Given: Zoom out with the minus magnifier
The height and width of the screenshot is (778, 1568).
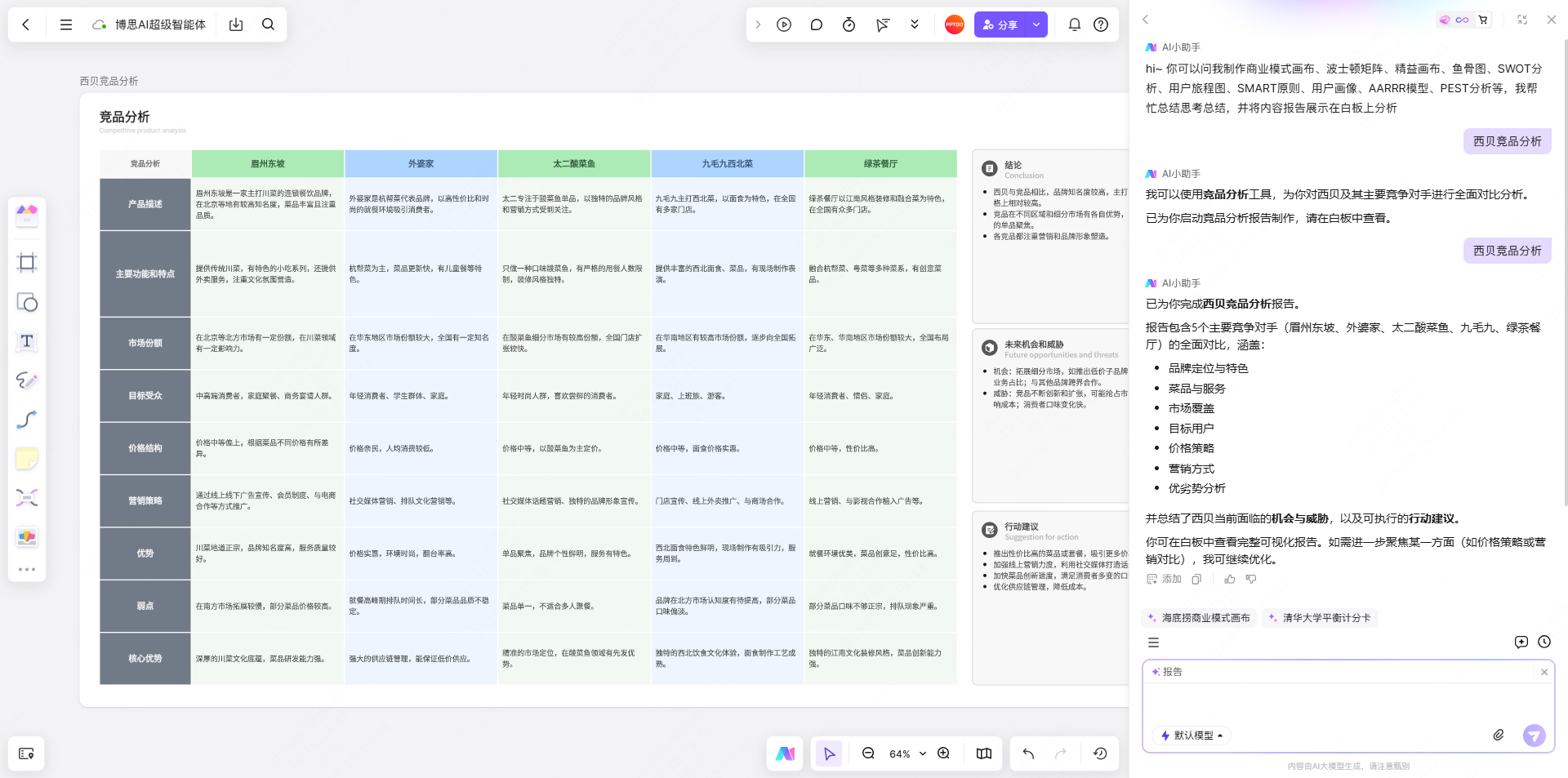Looking at the screenshot, I should click(868, 754).
